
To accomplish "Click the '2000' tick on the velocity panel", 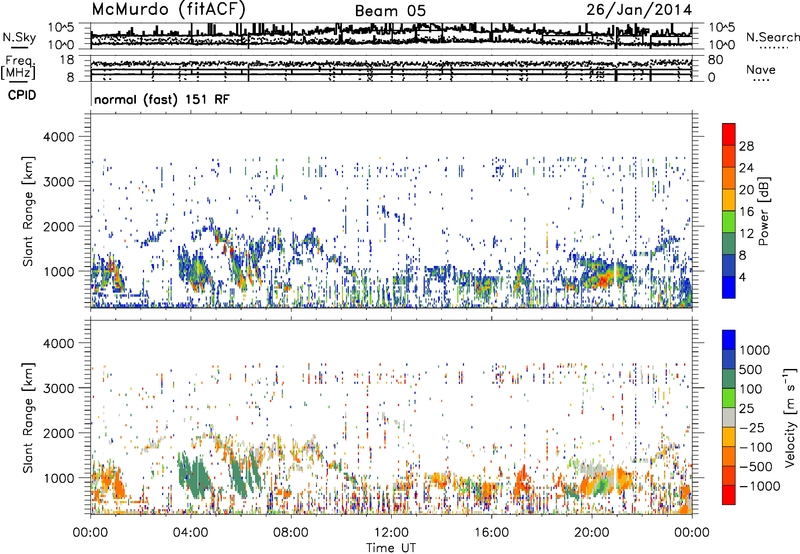I will tap(59, 433).
